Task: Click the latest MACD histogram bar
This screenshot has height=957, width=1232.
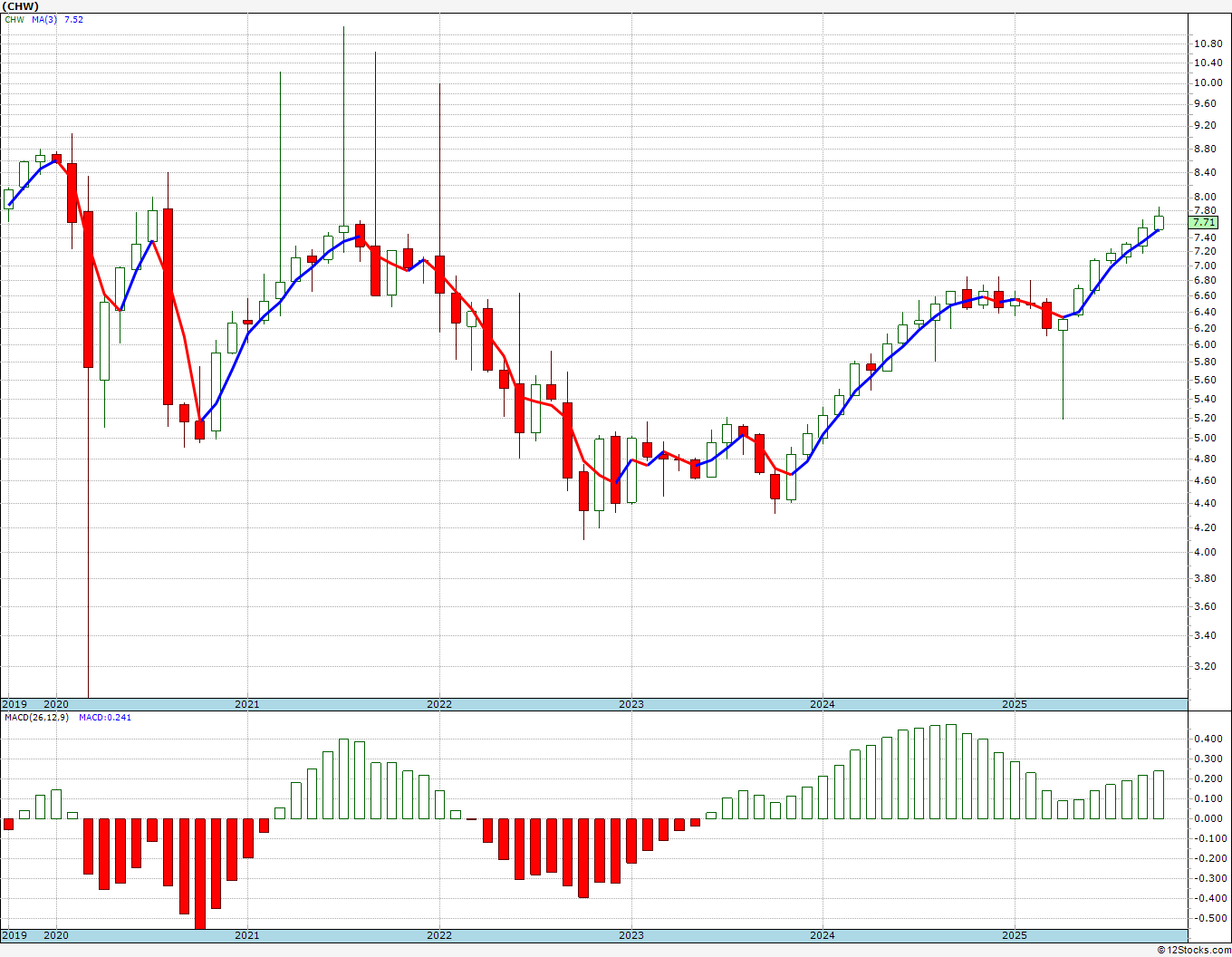Action: tap(1159, 795)
